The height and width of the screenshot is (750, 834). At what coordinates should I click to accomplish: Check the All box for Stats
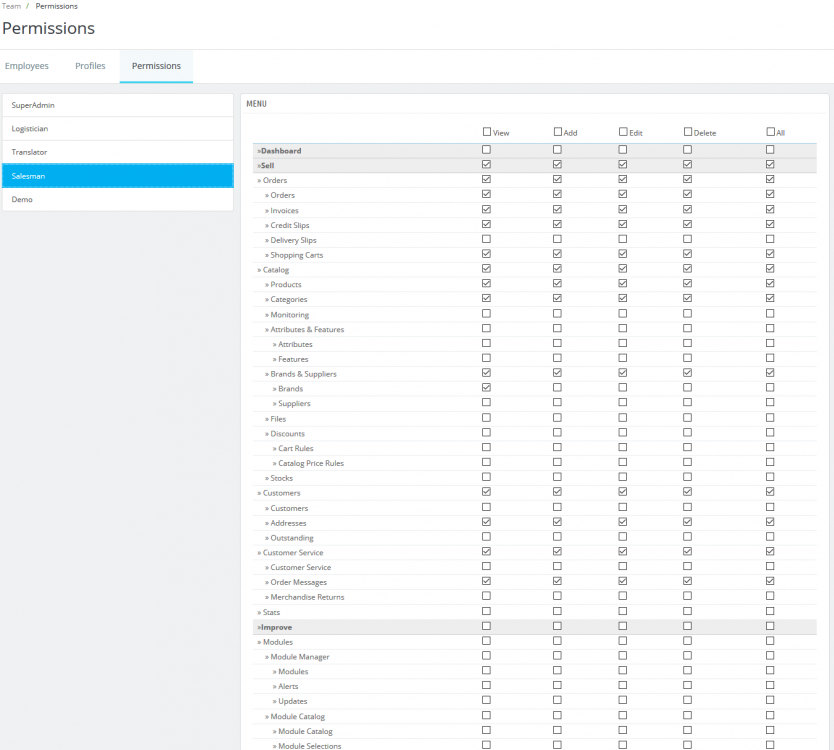[x=770, y=611]
